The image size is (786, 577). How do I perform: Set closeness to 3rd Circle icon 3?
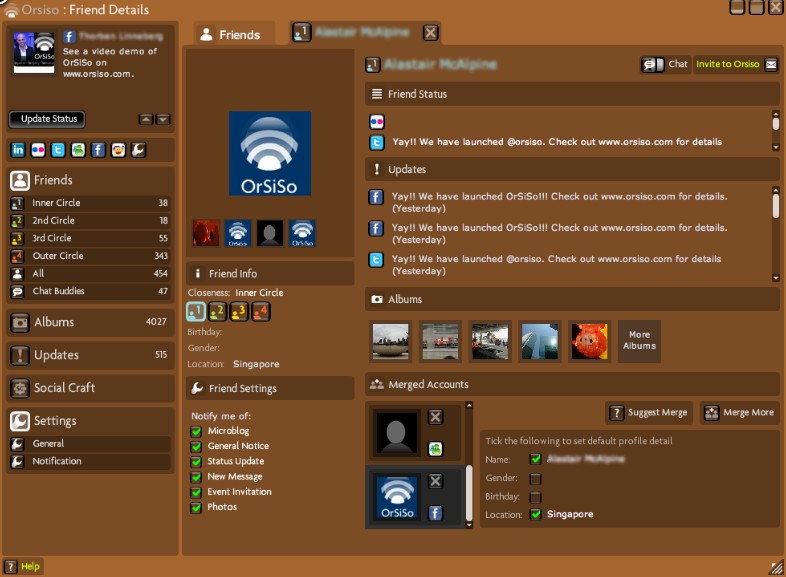[x=239, y=311]
